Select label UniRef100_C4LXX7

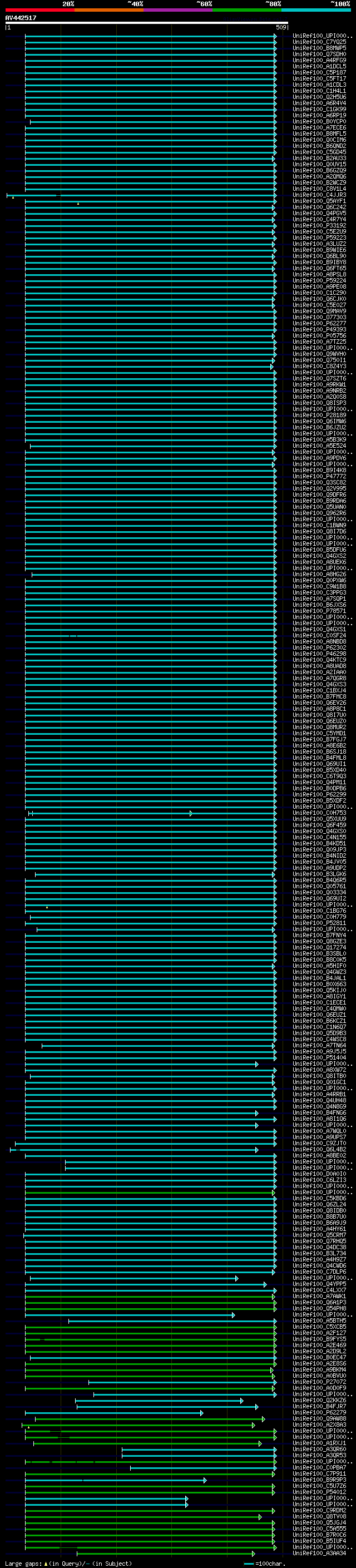point(319,1290)
